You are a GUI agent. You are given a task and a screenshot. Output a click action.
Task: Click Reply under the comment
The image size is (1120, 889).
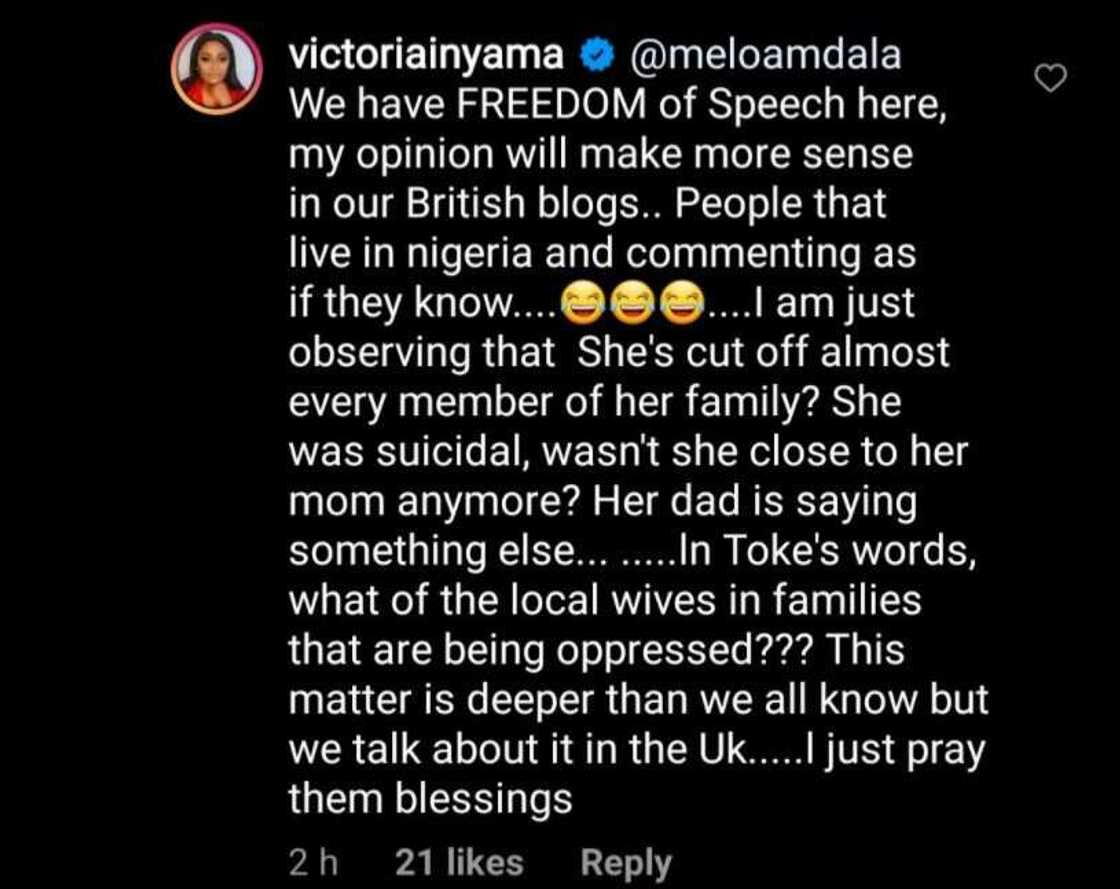click(626, 863)
